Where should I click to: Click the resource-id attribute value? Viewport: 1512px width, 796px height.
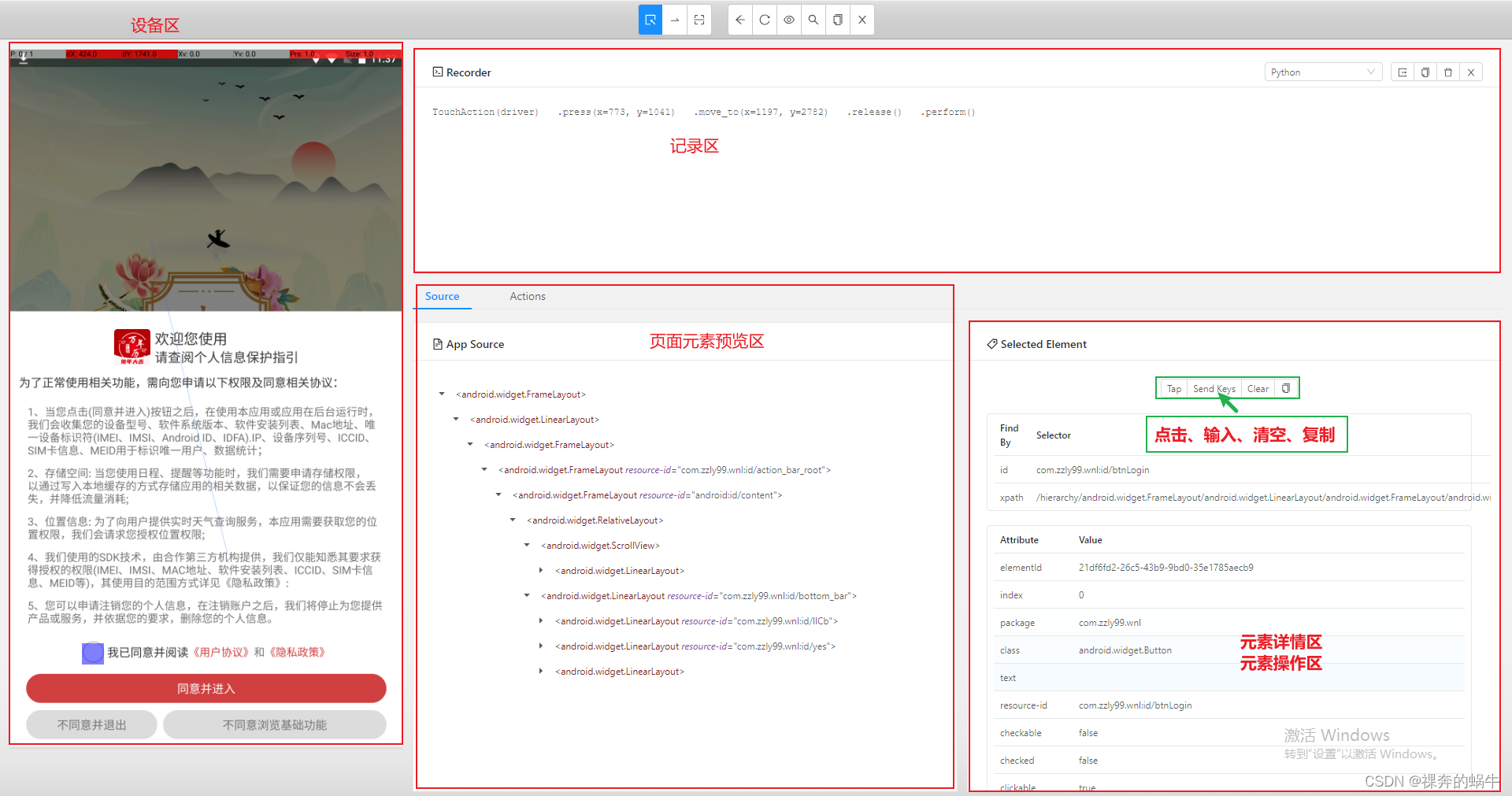(x=1135, y=705)
